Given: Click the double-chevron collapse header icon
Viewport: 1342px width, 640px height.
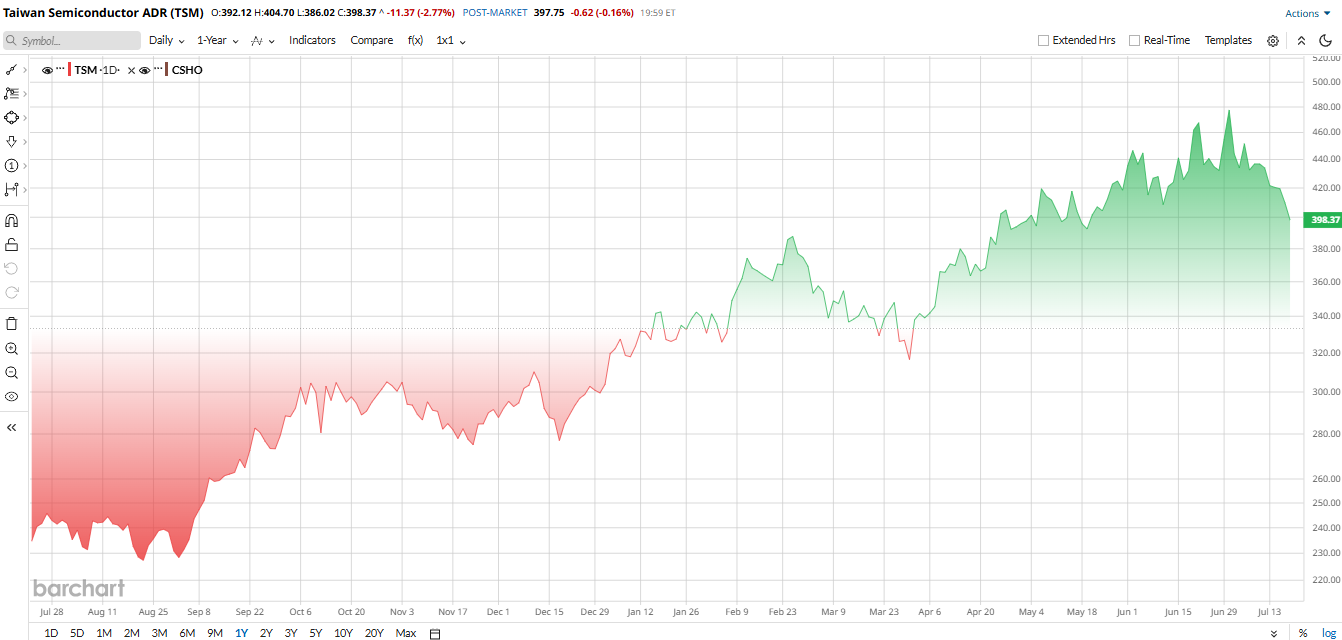Looking at the screenshot, I should (1301, 41).
